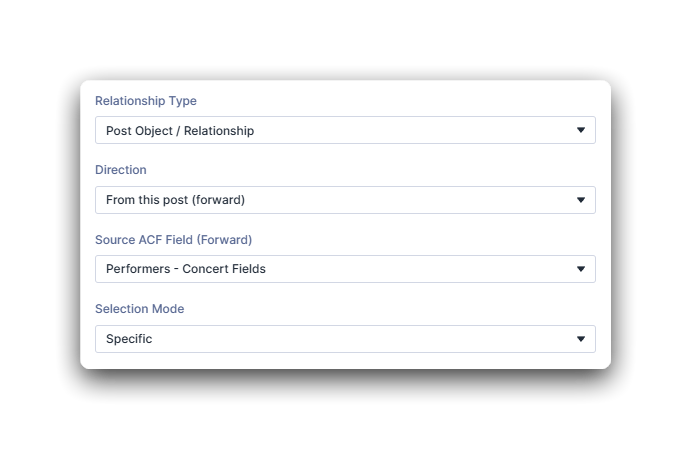Click the "Relationship Type" field label
The width and height of the screenshot is (691, 449).
[145, 101]
